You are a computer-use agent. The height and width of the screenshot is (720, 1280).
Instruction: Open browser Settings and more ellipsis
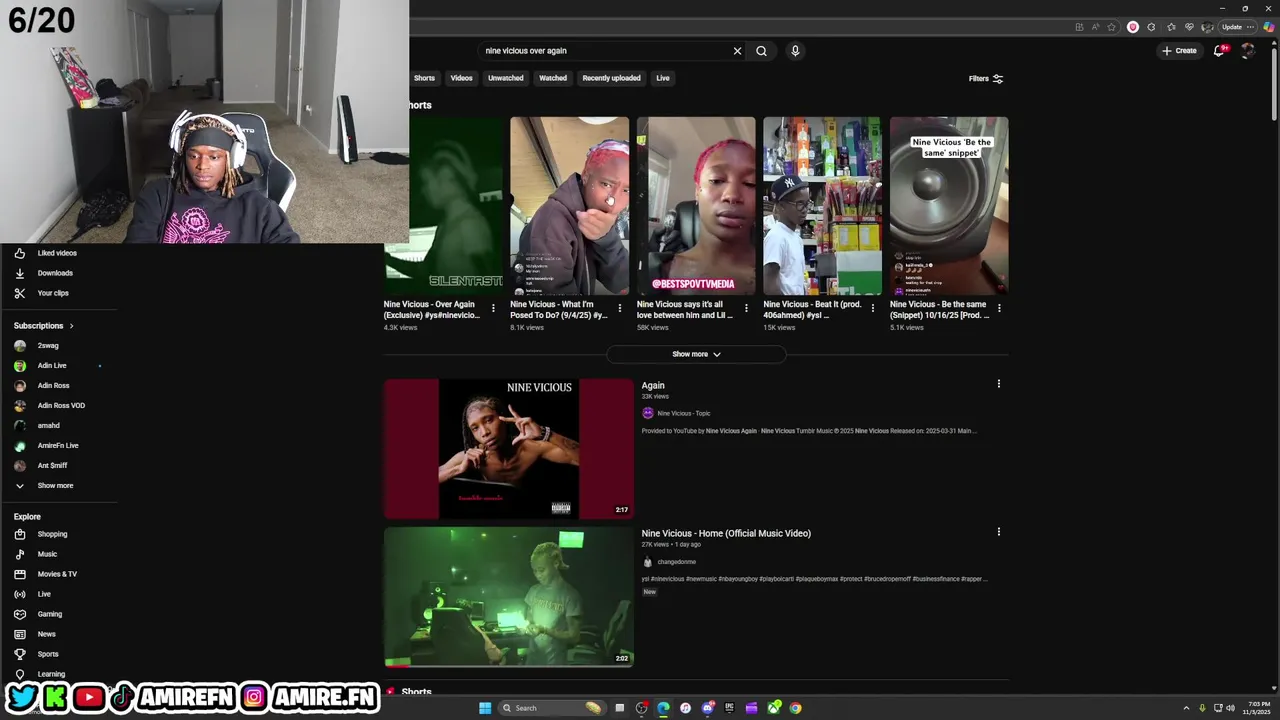click(1251, 27)
